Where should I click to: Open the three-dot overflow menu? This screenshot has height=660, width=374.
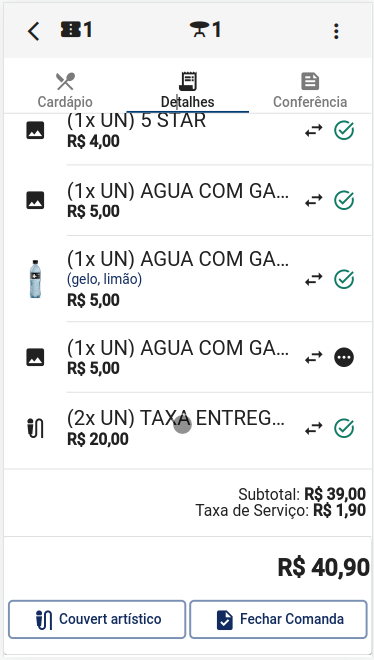(336, 31)
